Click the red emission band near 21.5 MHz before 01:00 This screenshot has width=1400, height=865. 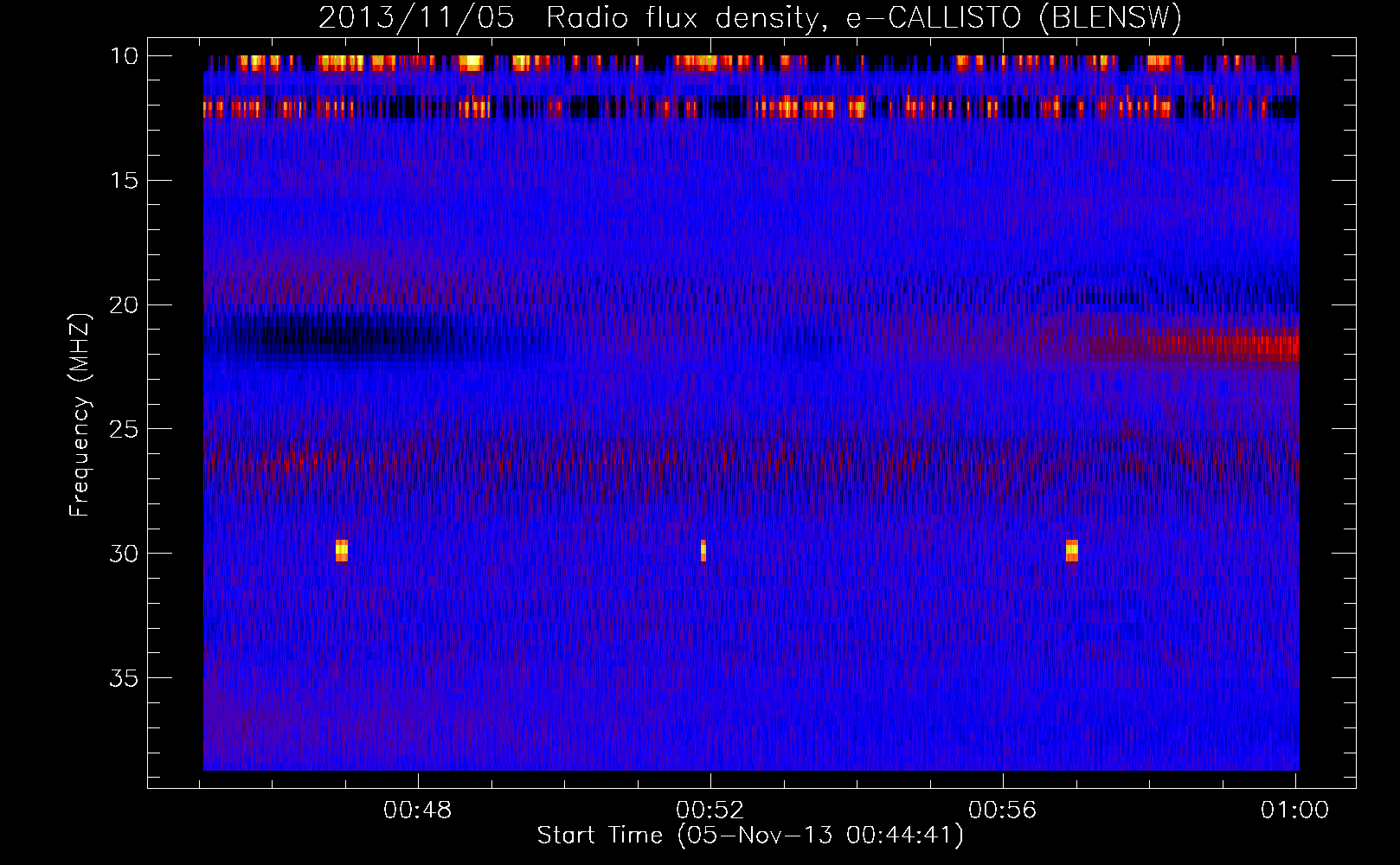pos(1223,346)
